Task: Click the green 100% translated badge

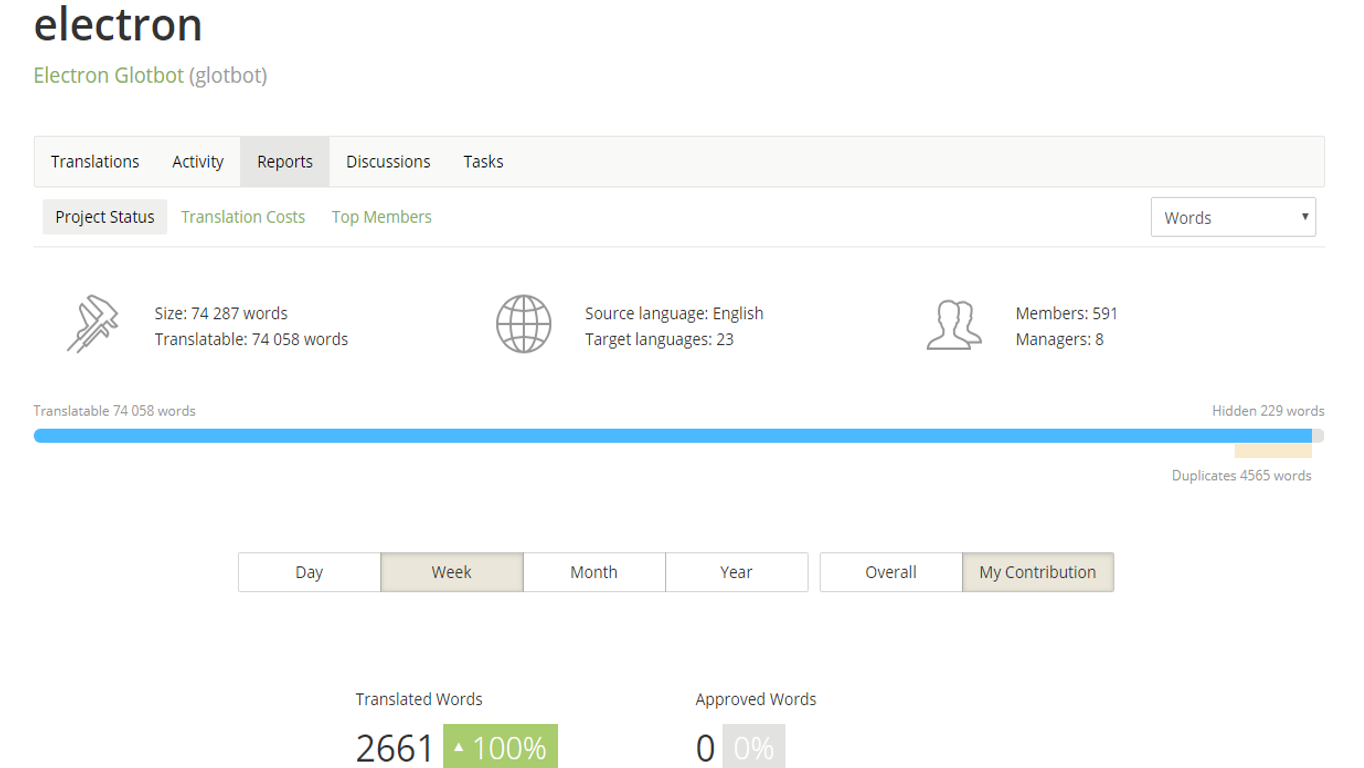Action: click(x=500, y=747)
